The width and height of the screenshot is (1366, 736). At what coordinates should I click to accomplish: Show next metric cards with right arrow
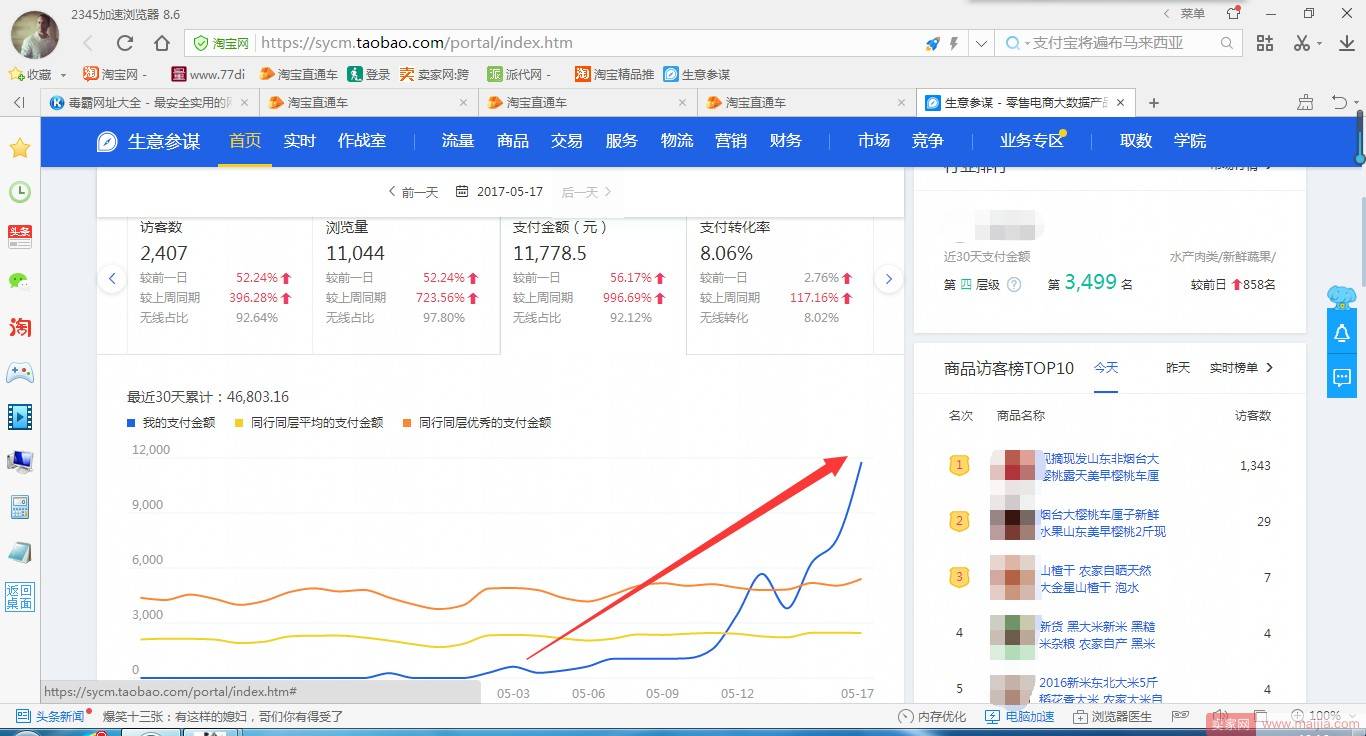tap(888, 279)
